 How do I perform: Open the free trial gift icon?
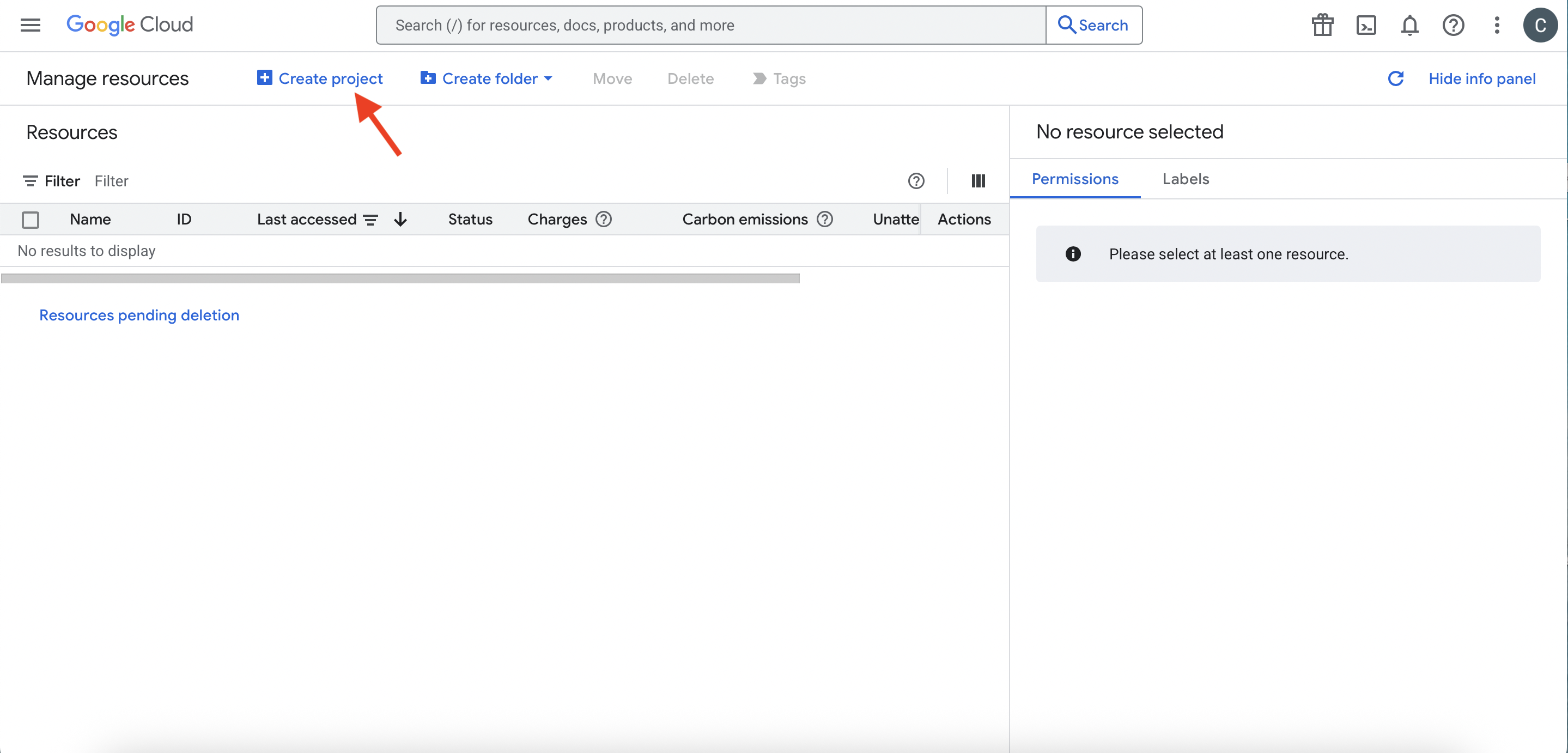(1322, 25)
